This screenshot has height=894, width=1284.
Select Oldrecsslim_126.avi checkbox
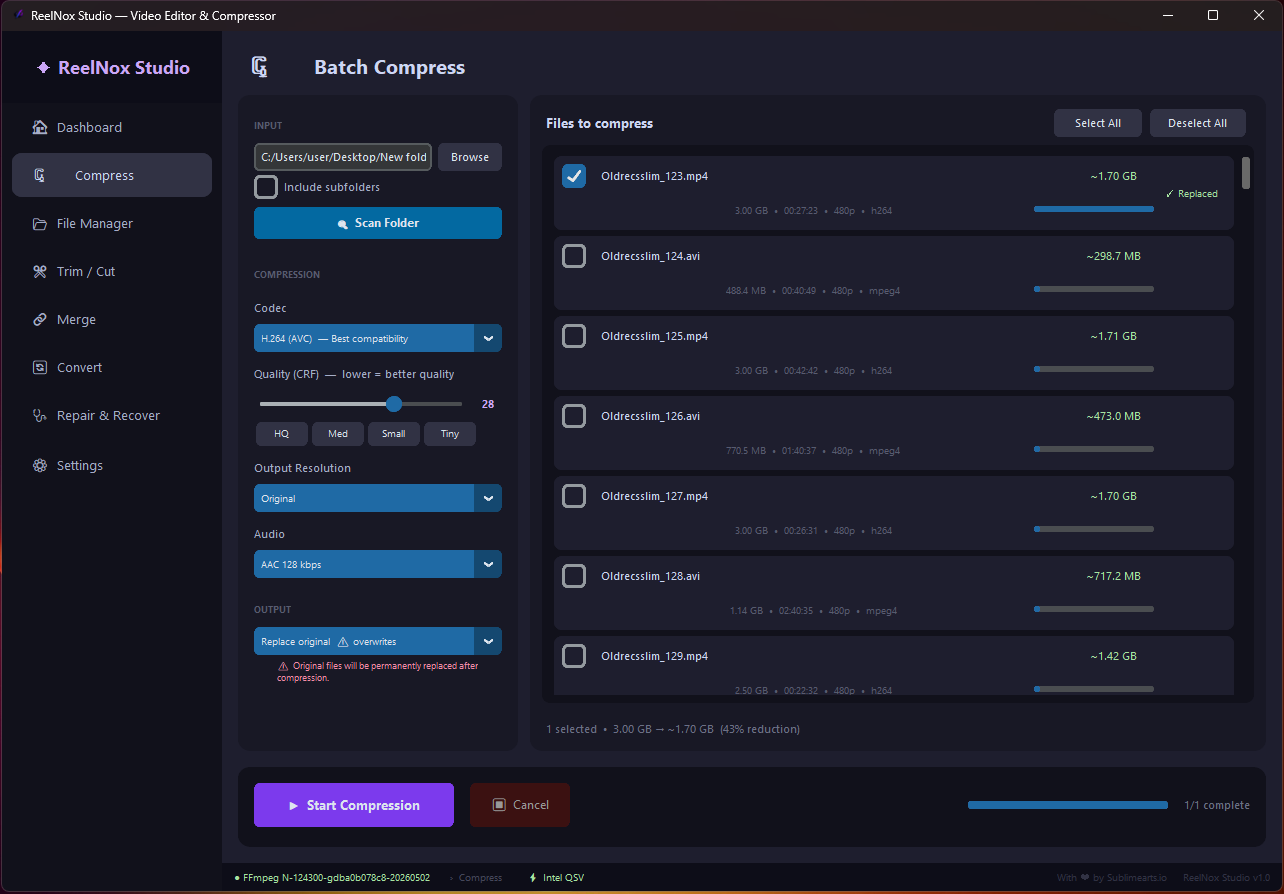click(x=574, y=416)
